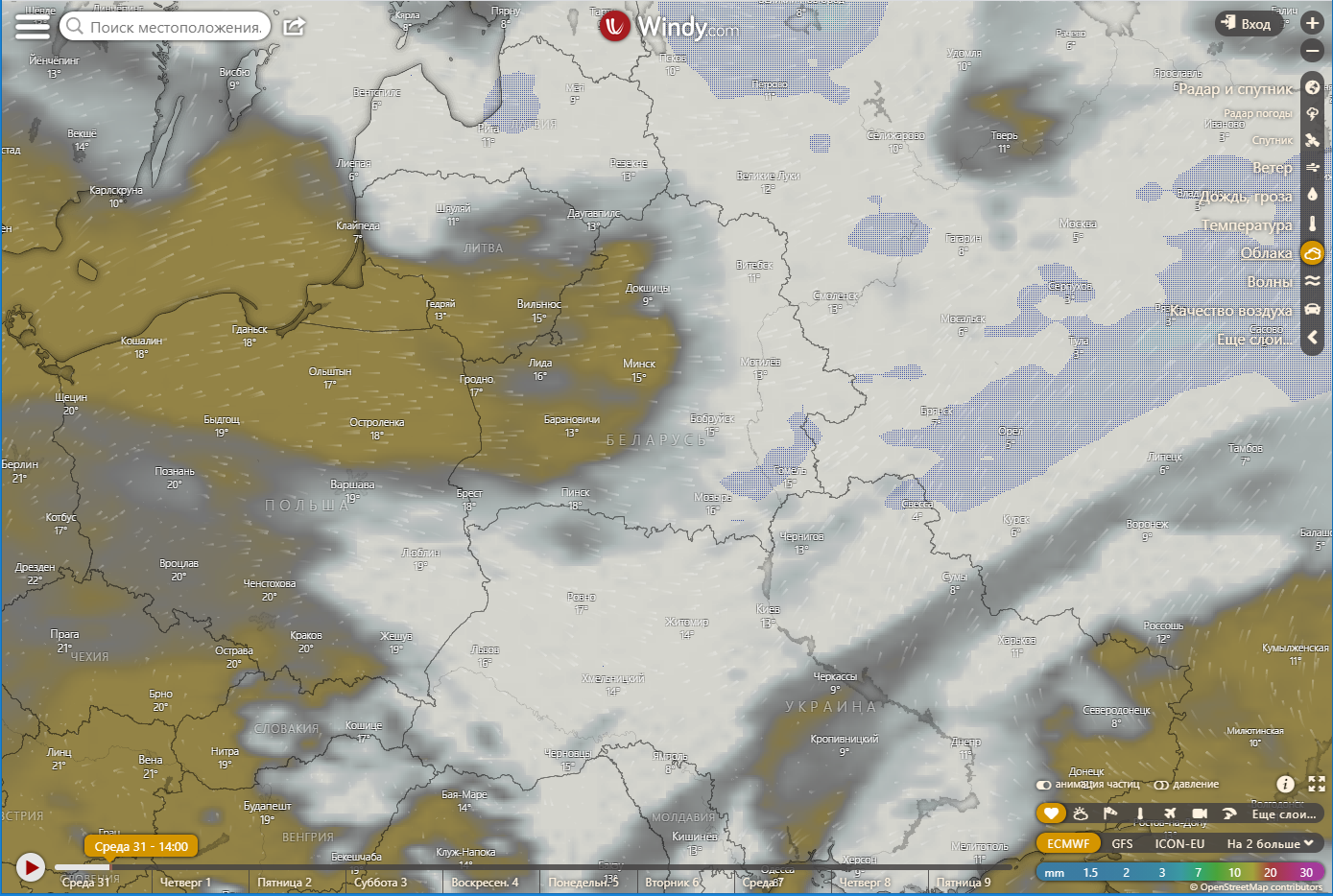Open the hamburger main menu
Screen dimensions: 1333x896
pyautogui.click(x=32, y=26)
